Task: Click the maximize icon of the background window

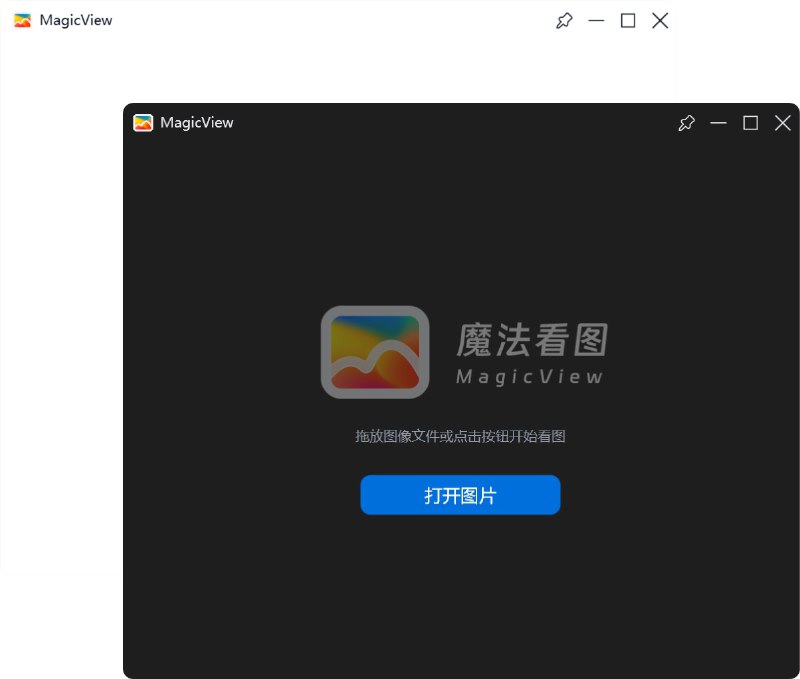Action: click(627, 20)
